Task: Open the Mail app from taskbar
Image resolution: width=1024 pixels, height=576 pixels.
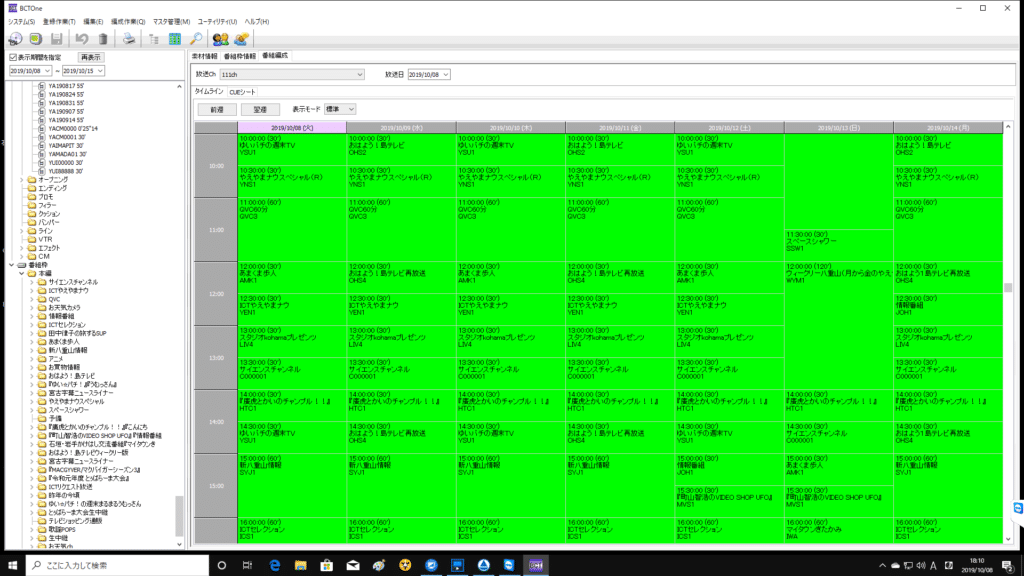Action: pos(353,566)
